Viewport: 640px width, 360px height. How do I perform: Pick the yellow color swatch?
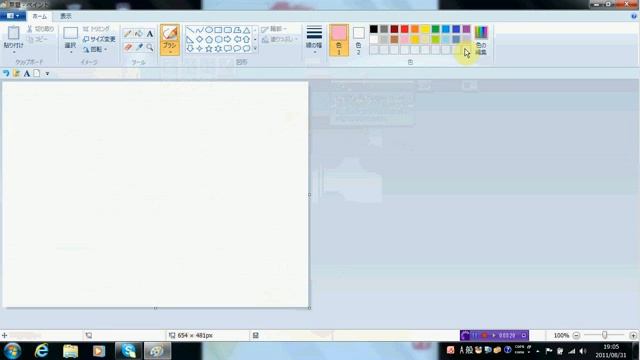425,29
